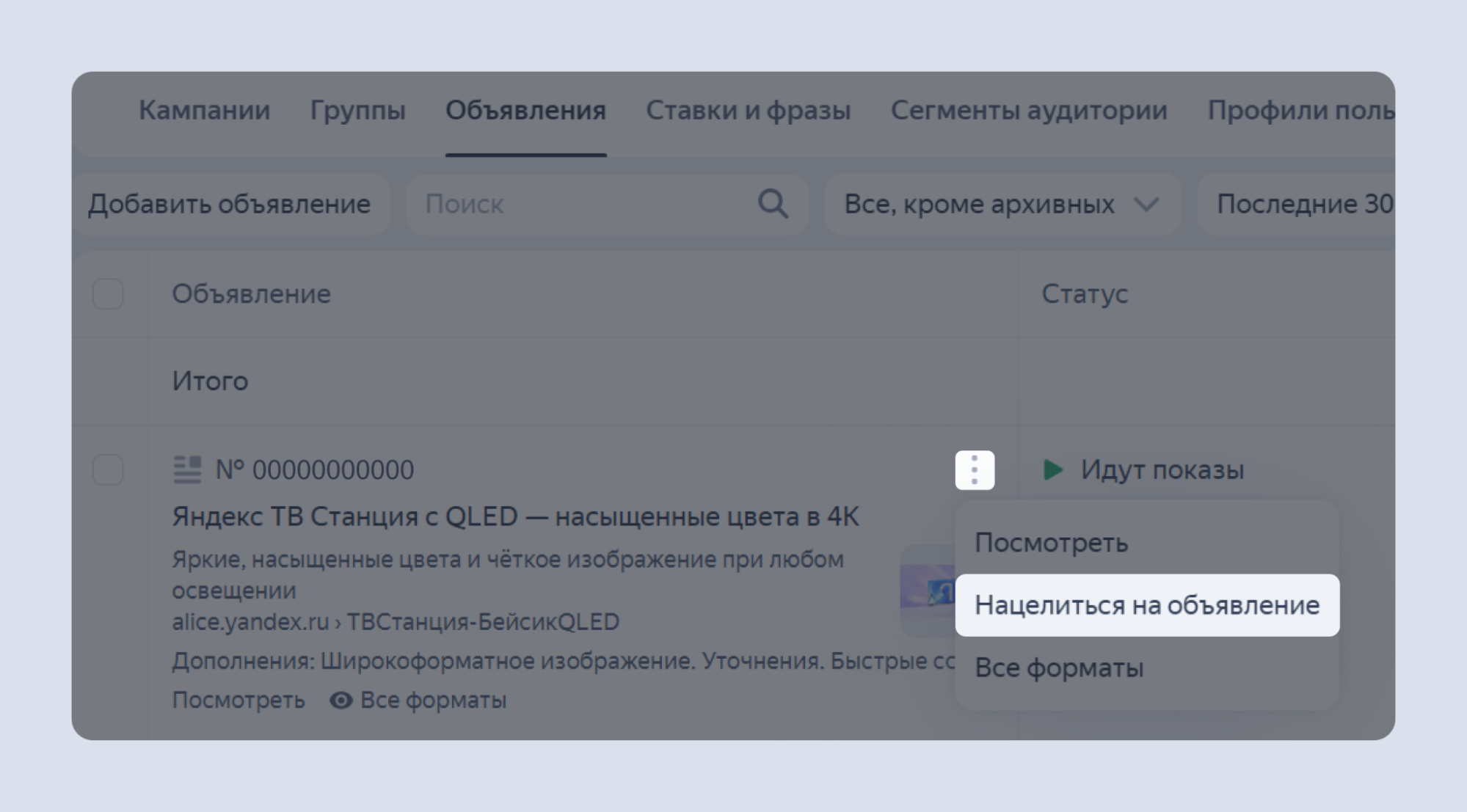Screen dimensions: 1467x812
Task: Tick the select-all checkbox in the table header
Action: pyautogui.click(x=109, y=294)
